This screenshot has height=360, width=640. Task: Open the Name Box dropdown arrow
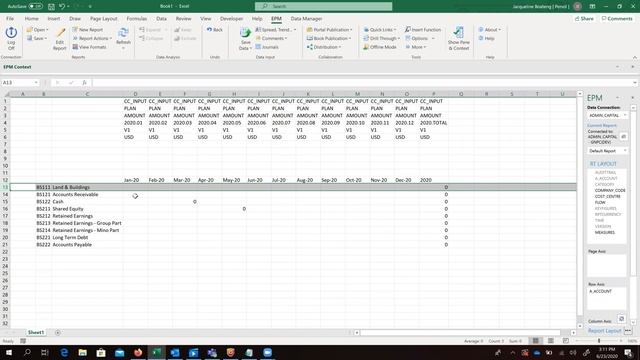pyautogui.click(x=36, y=82)
